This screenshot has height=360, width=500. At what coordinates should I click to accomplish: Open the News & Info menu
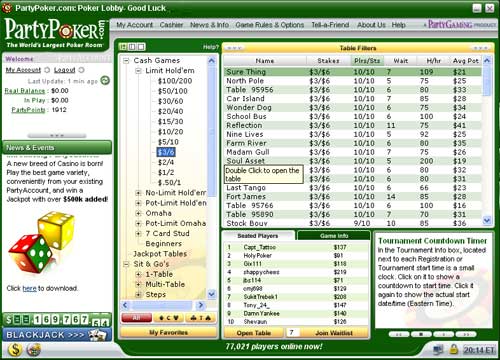coord(209,25)
